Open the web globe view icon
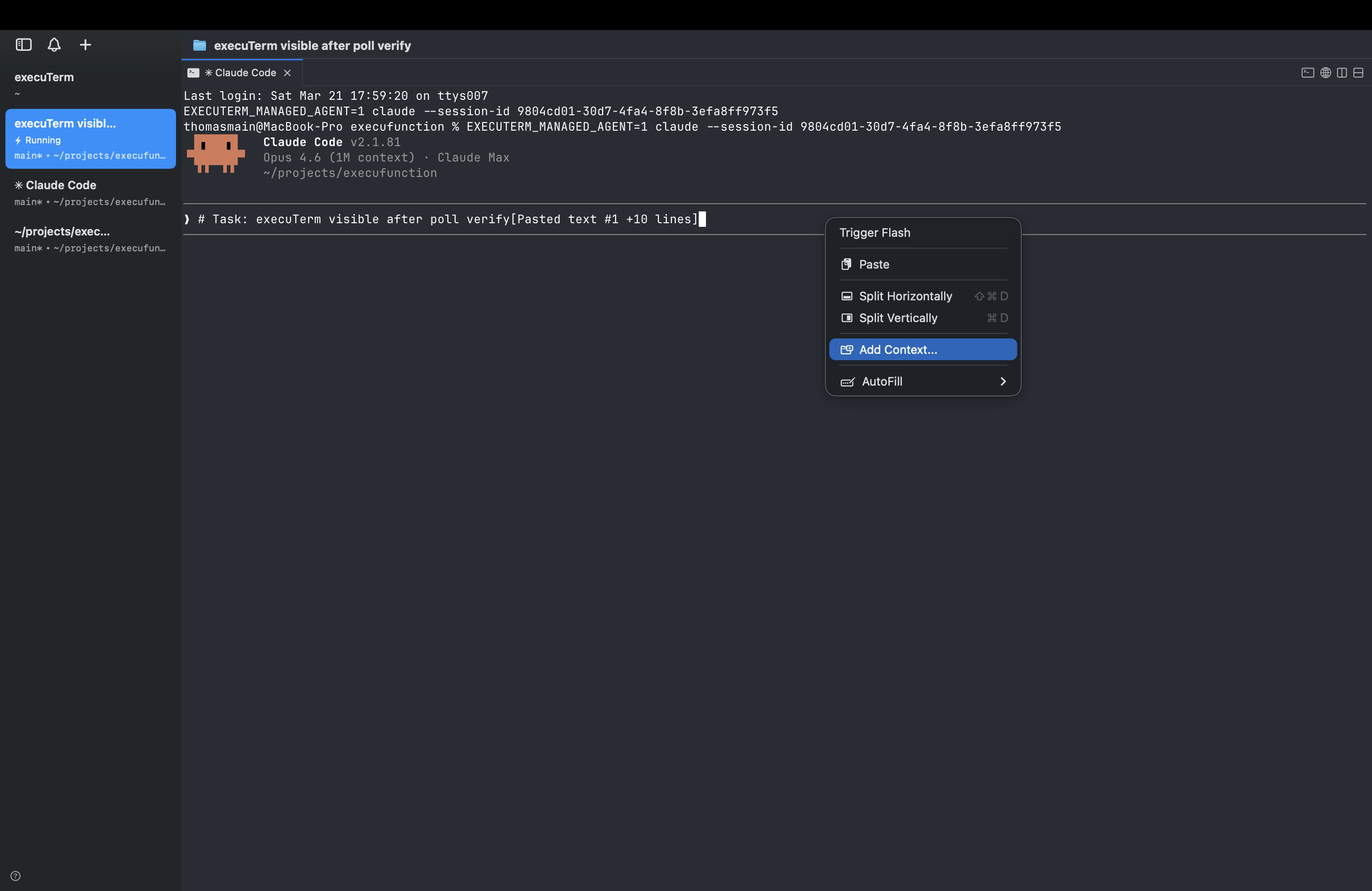The image size is (1372, 891). [1325, 73]
